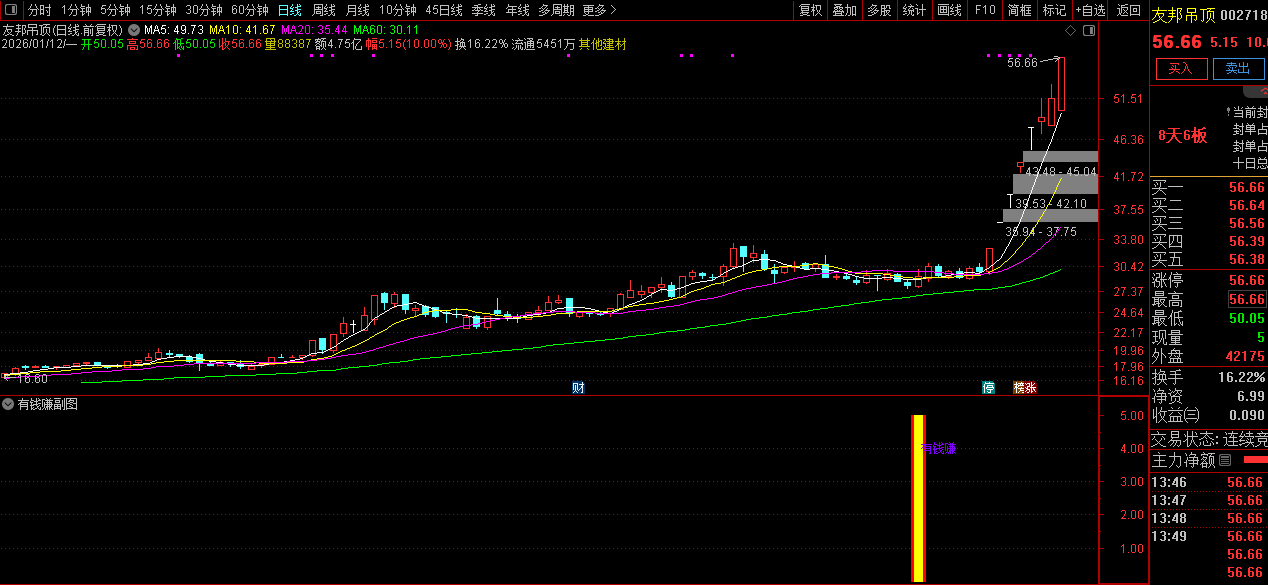Image resolution: width=1268 pixels, height=585 pixels.
Task: Switch to 年线 yearly chart
Action: pyautogui.click(x=517, y=10)
